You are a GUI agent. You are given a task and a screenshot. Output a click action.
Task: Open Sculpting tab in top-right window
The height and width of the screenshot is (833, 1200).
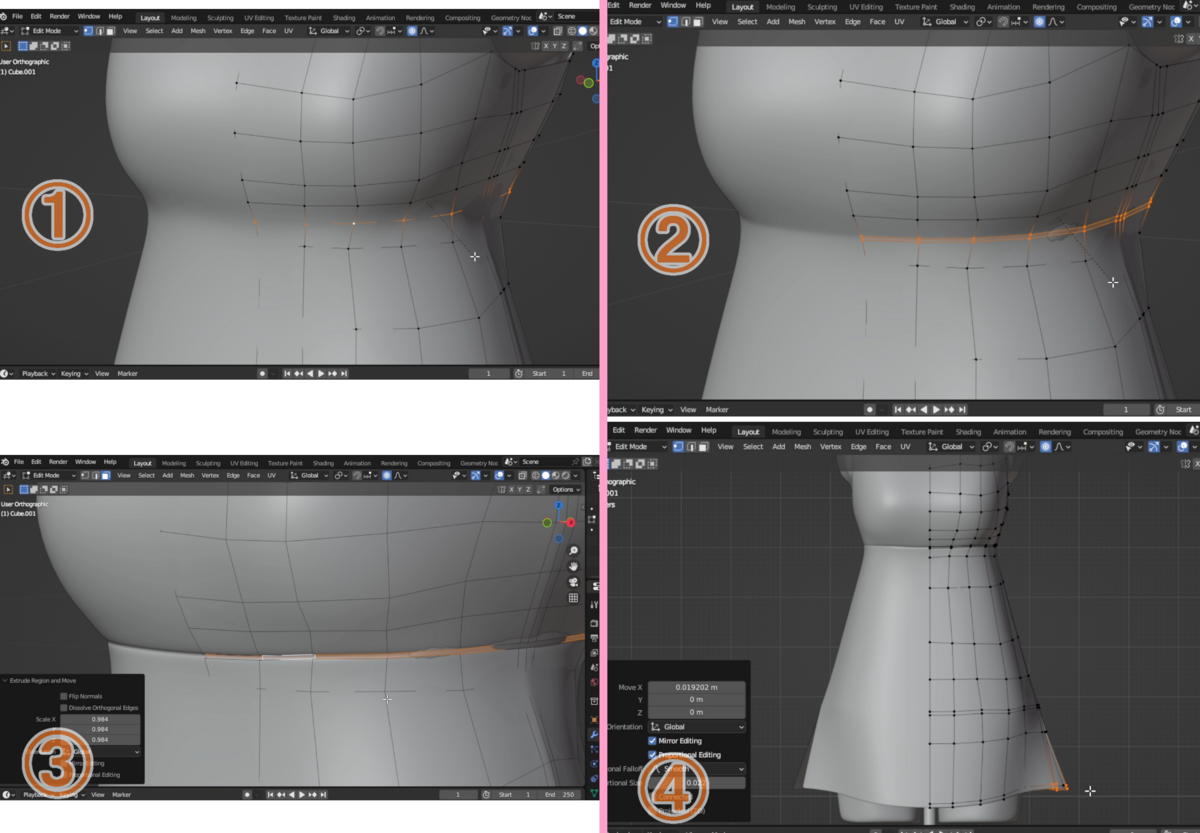pos(822,7)
